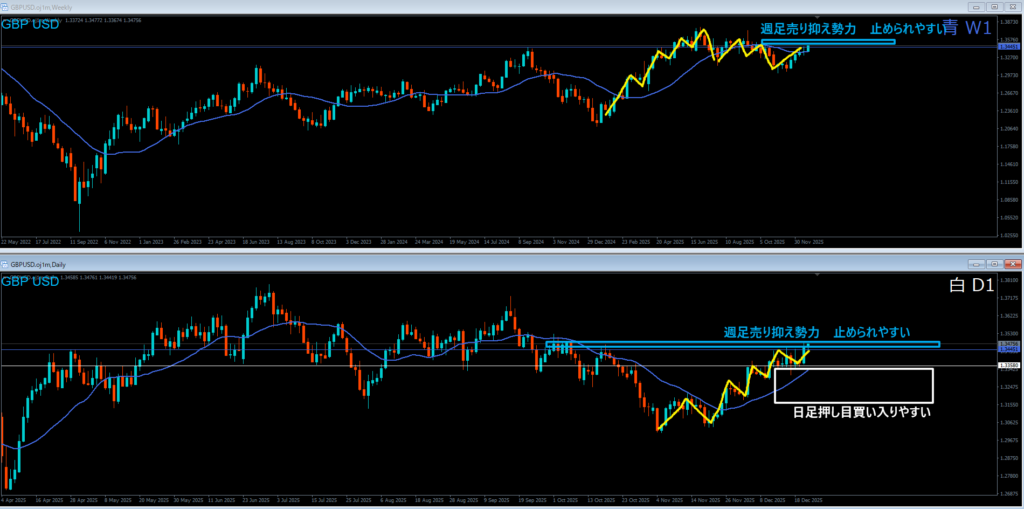The image size is (1024, 509).
Task: Click the Daily chart window's title bar icon
Action: coord(6,263)
